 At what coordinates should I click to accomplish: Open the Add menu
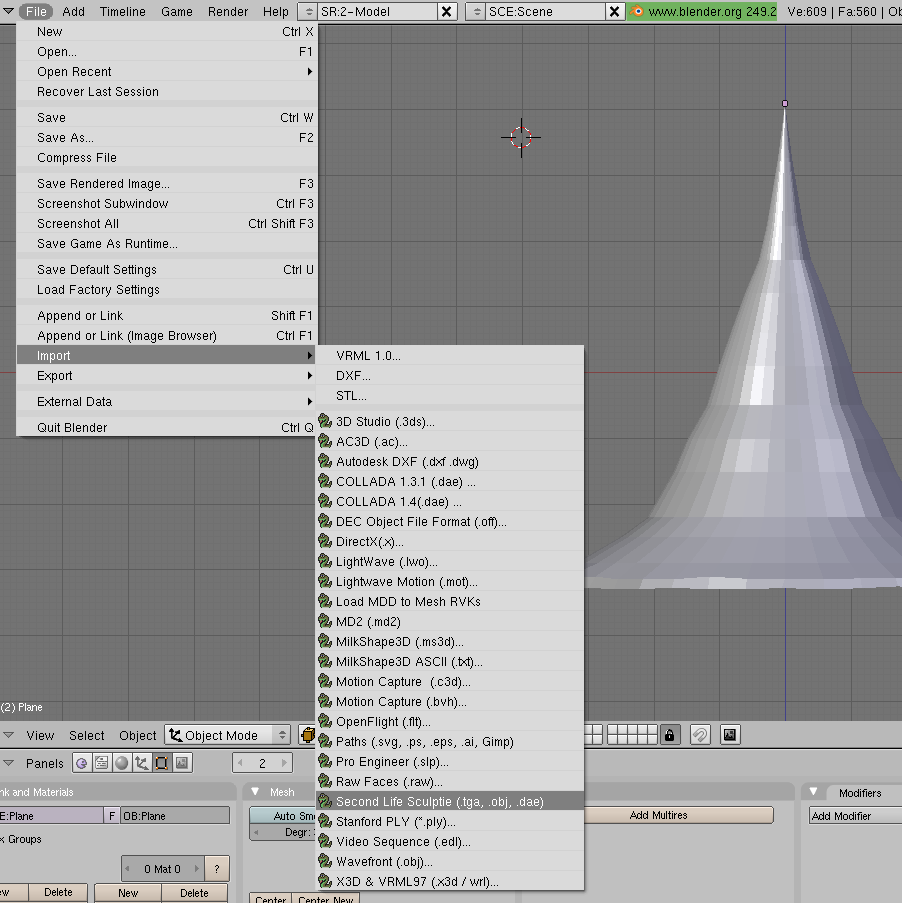pyautogui.click(x=74, y=12)
